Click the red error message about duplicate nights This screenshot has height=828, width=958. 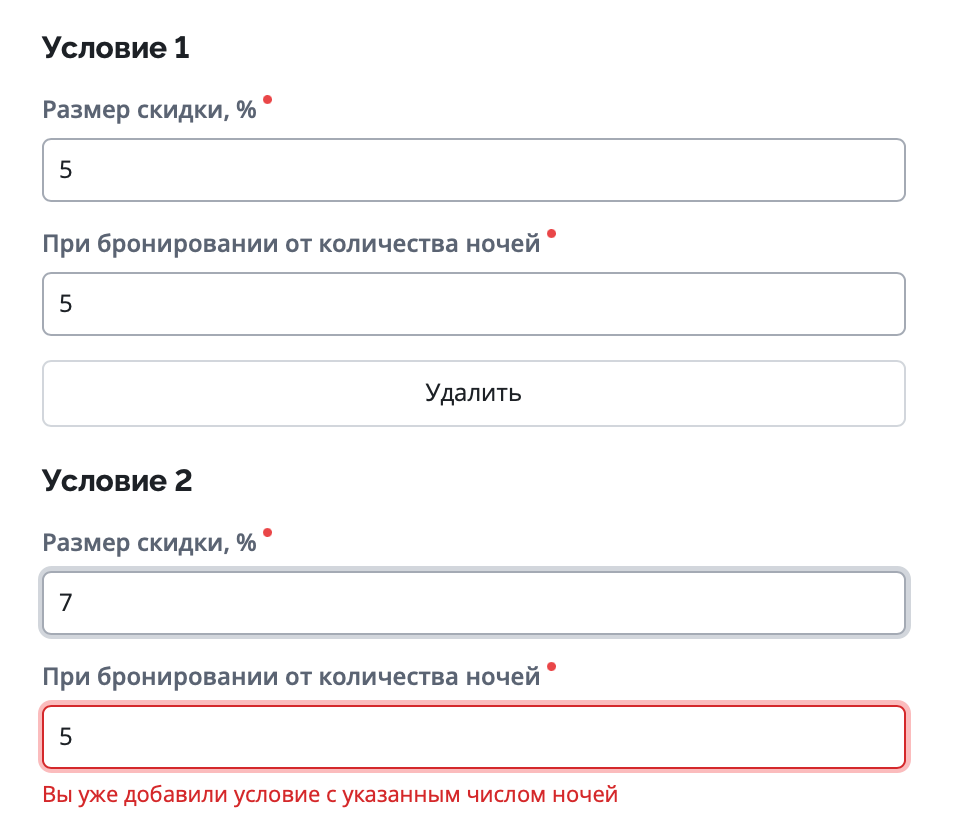[330, 795]
